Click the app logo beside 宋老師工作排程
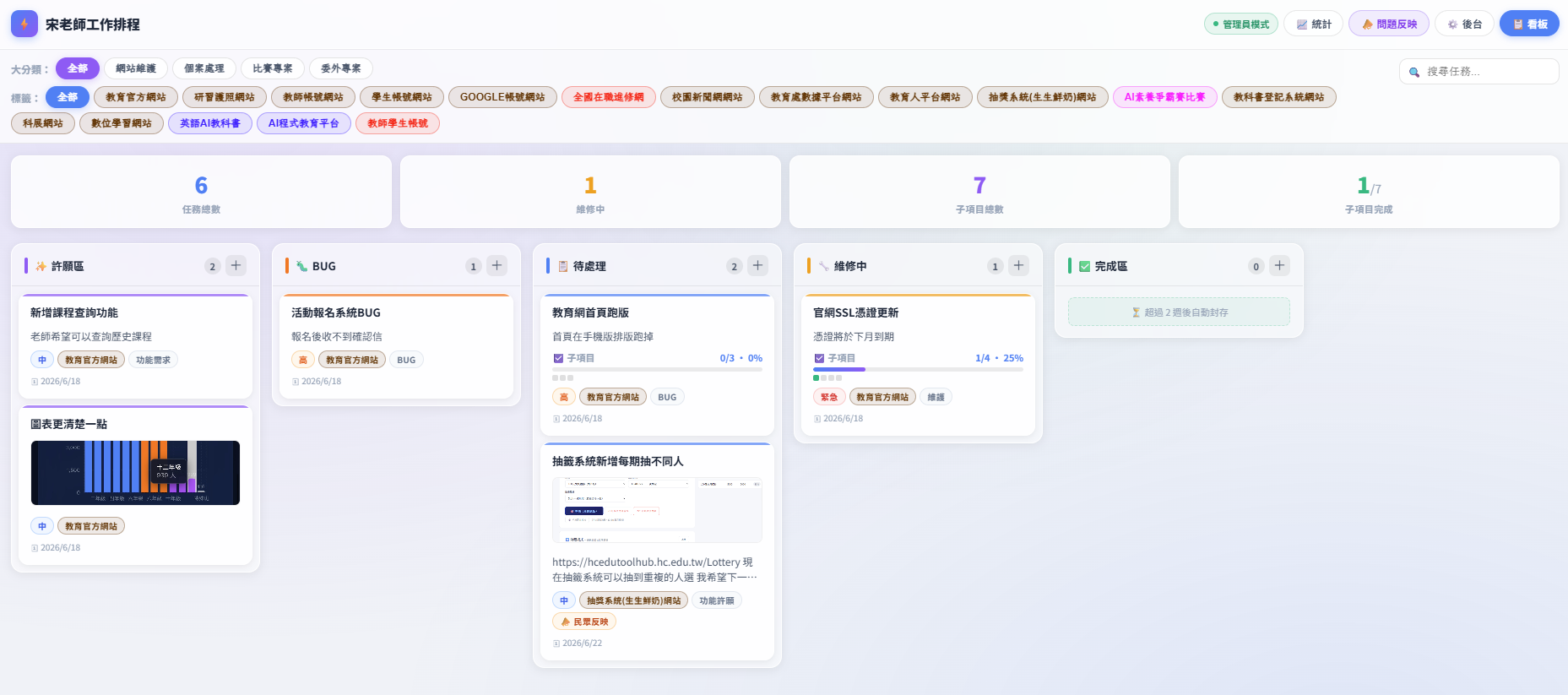The width and height of the screenshot is (1568, 695). point(24,24)
